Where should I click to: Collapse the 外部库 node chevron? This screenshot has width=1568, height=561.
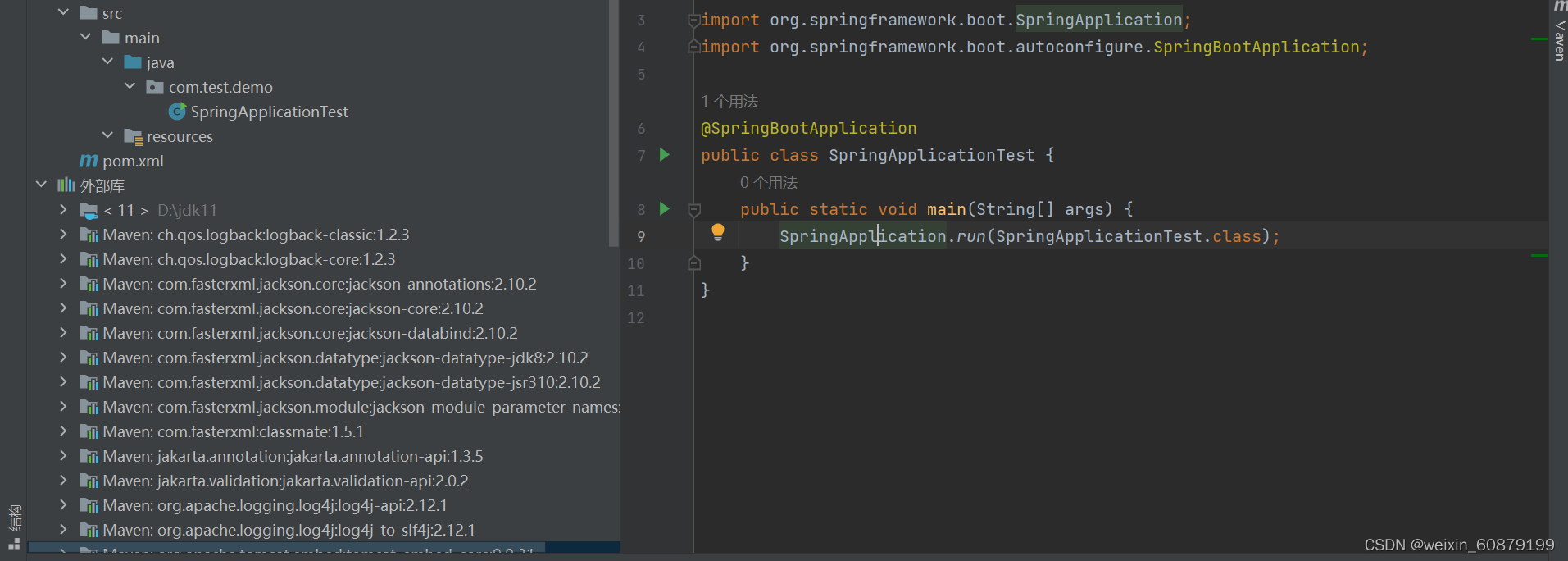coord(41,185)
